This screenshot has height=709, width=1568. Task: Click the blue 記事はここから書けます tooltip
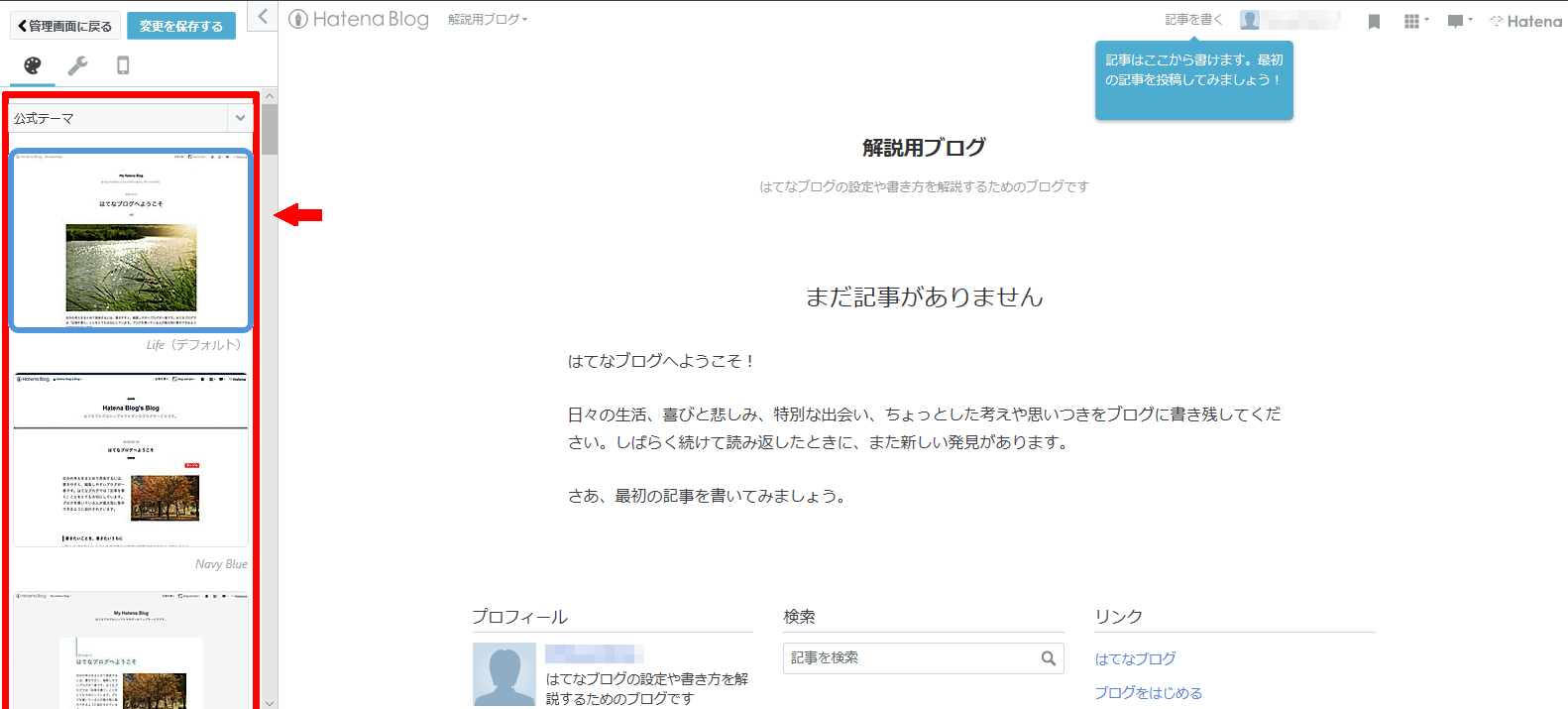(1194, 80)
